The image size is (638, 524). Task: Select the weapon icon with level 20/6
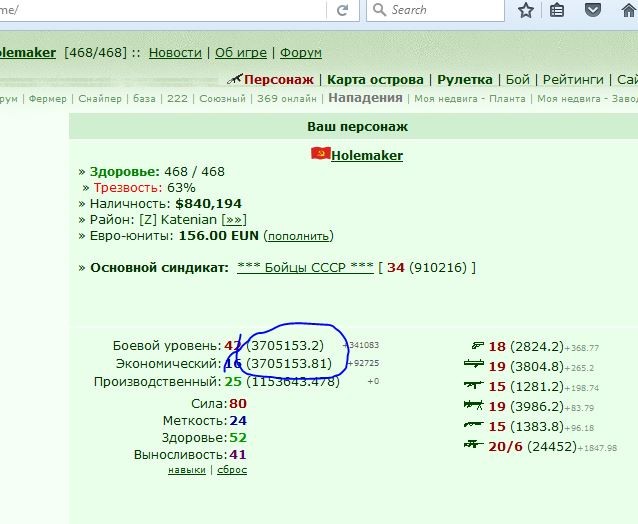click(474, 444)
